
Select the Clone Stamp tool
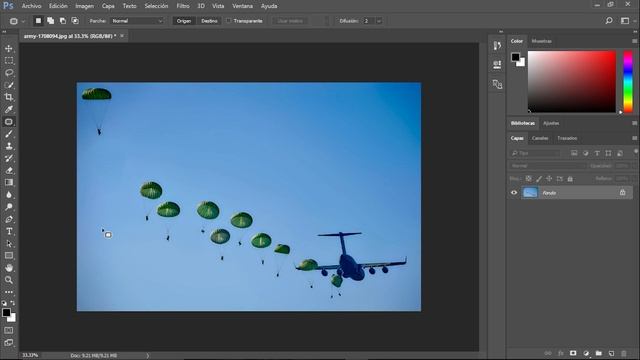[x=9, y=146]
